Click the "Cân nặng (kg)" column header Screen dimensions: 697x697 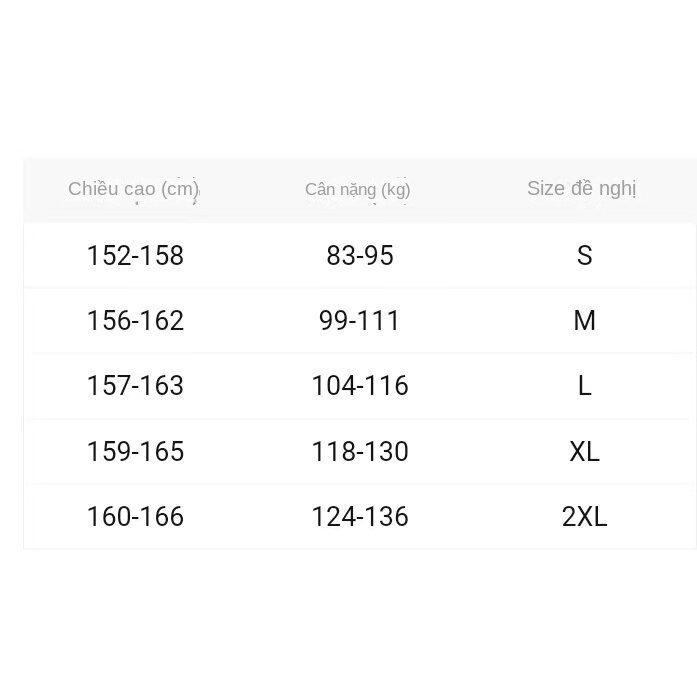point(357,189)
